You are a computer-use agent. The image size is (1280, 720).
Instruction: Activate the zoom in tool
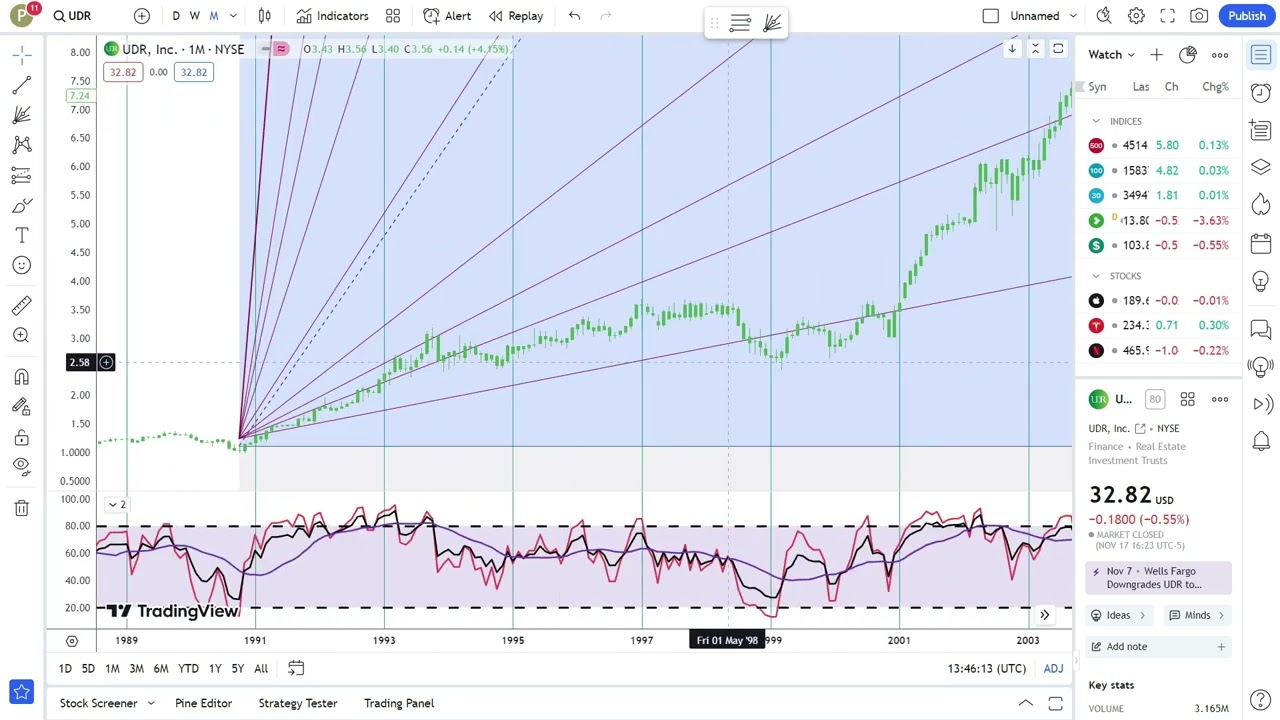21,335
